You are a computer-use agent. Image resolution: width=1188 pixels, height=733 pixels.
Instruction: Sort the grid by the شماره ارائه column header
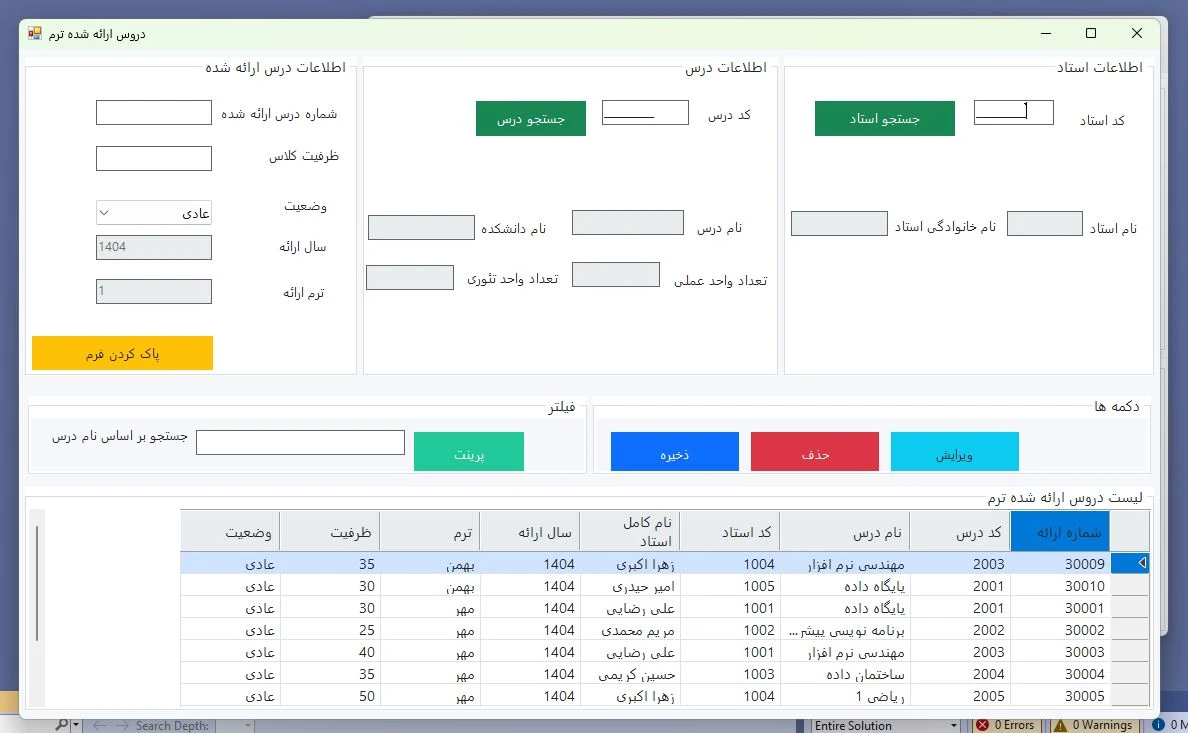1060,531
